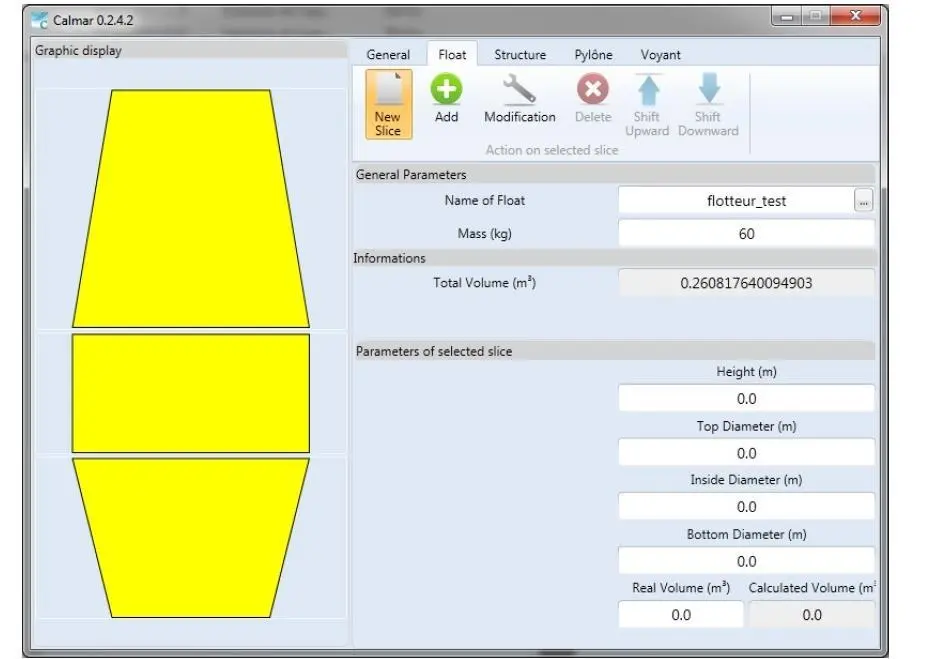Click the 'Informations' section header

614,258
